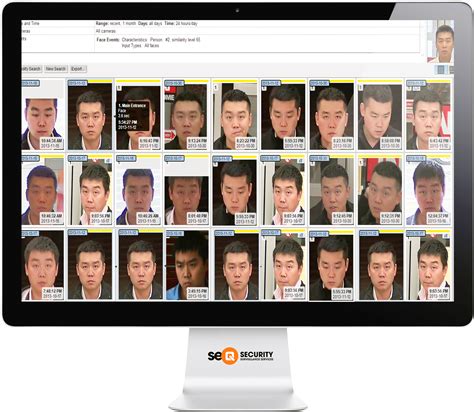Viewport: 474px width, 412px height.
Task: Choose the result stamped 8:22:22 PM
Action: click(x=235, y=115)
